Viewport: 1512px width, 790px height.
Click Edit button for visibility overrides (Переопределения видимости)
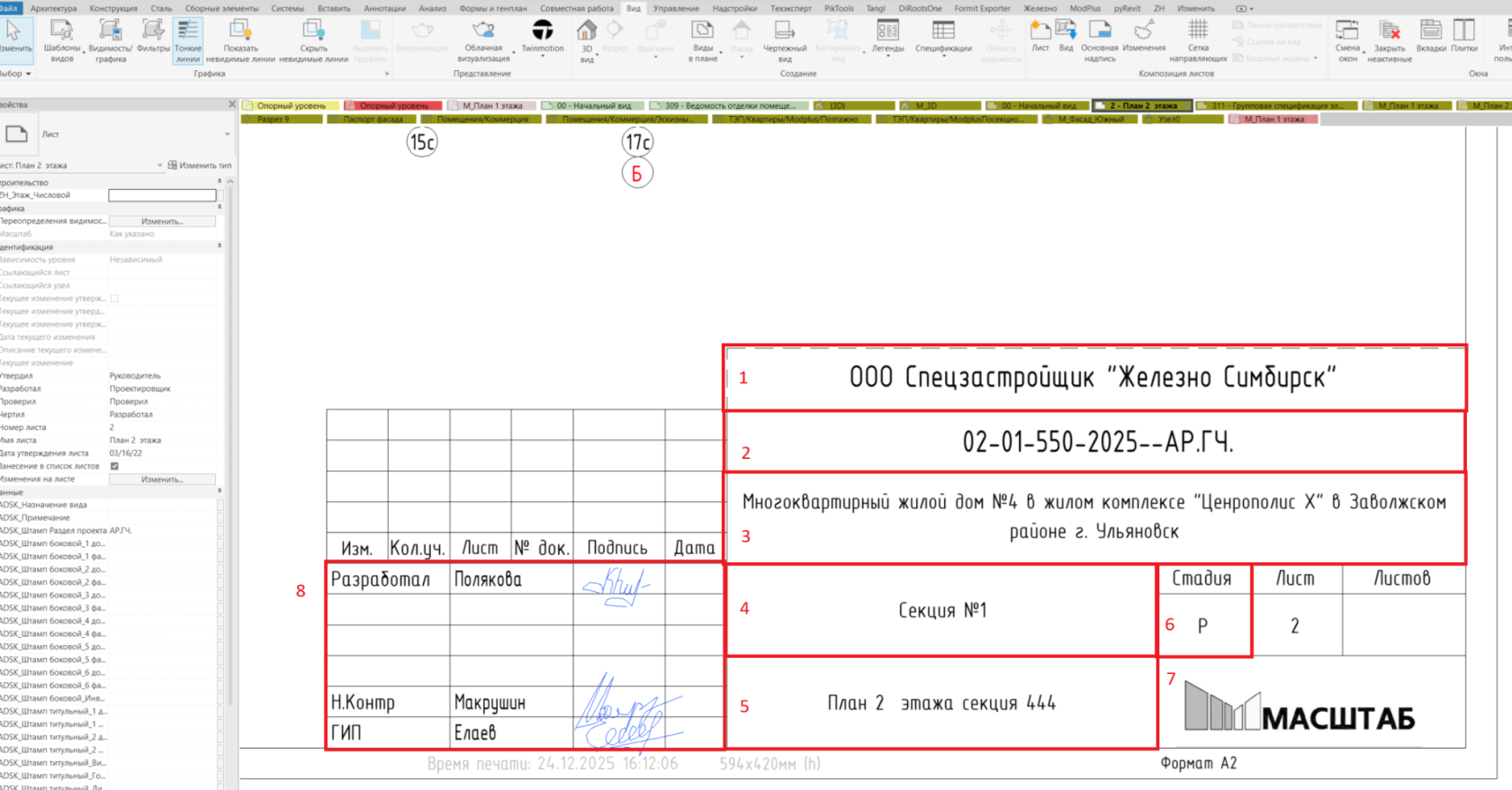[x=162, y=221]
